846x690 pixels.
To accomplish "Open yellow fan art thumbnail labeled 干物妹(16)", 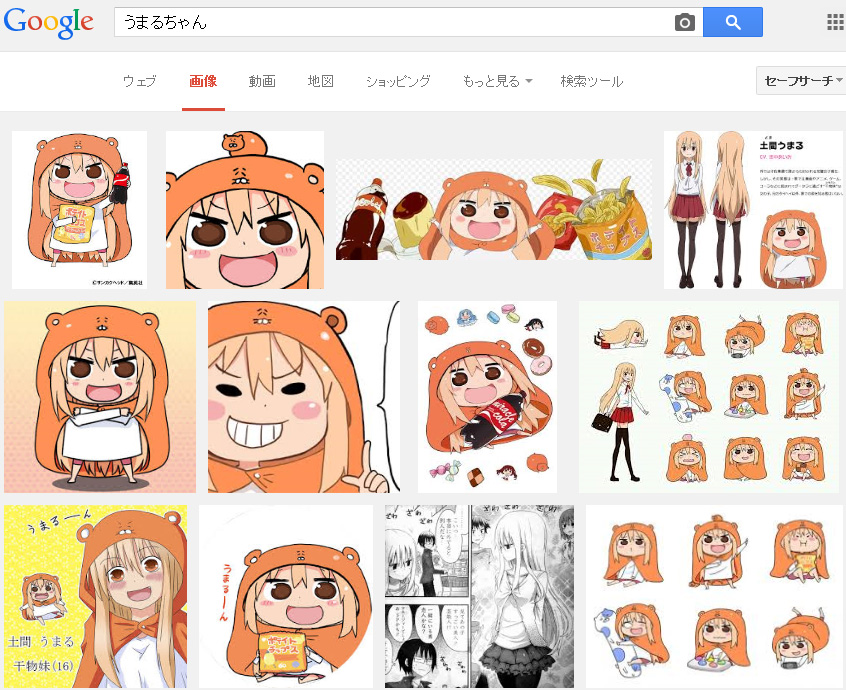I will pos(95,597).
